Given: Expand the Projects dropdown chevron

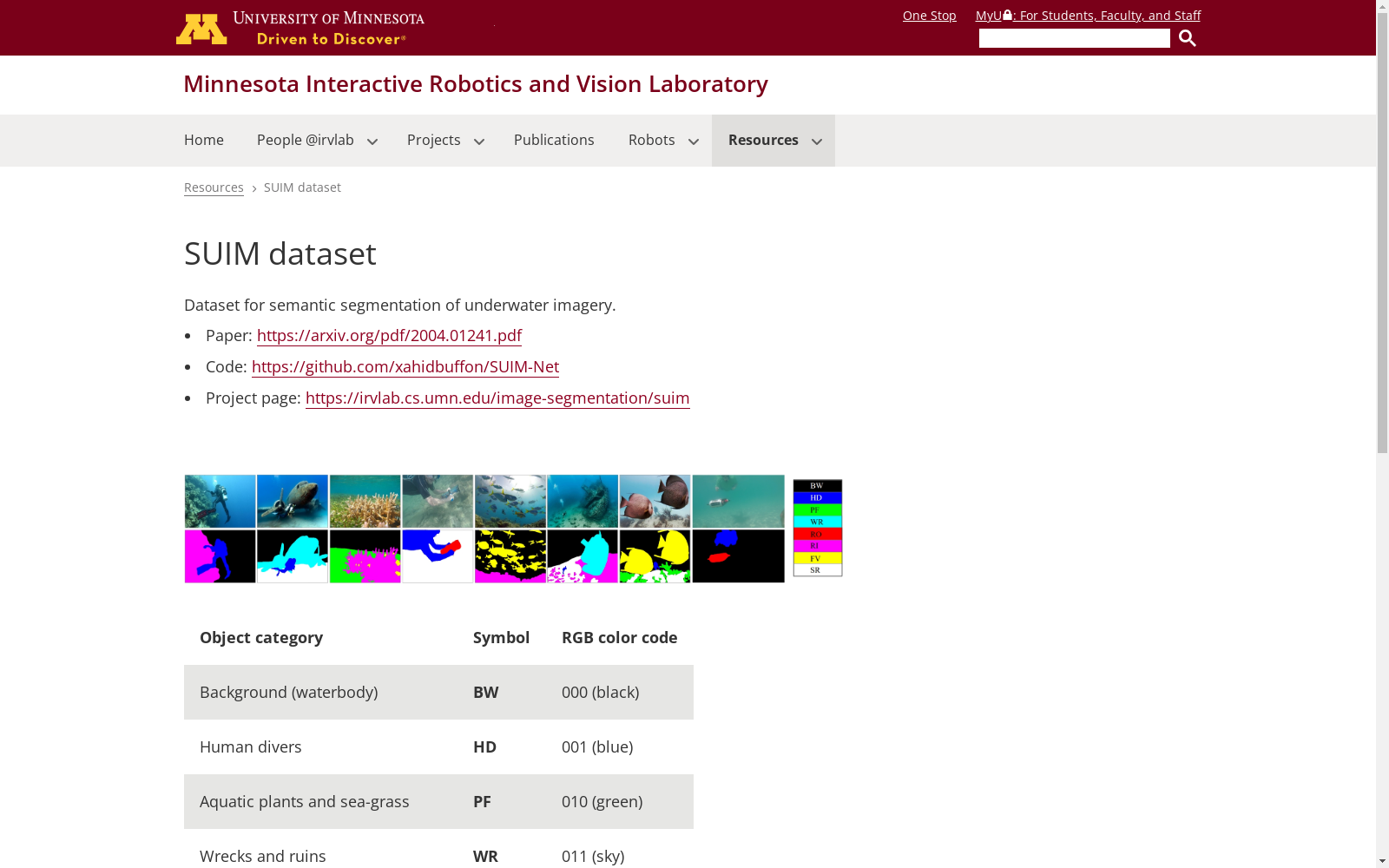Looking at the screenshot, I should coord(479,141).
